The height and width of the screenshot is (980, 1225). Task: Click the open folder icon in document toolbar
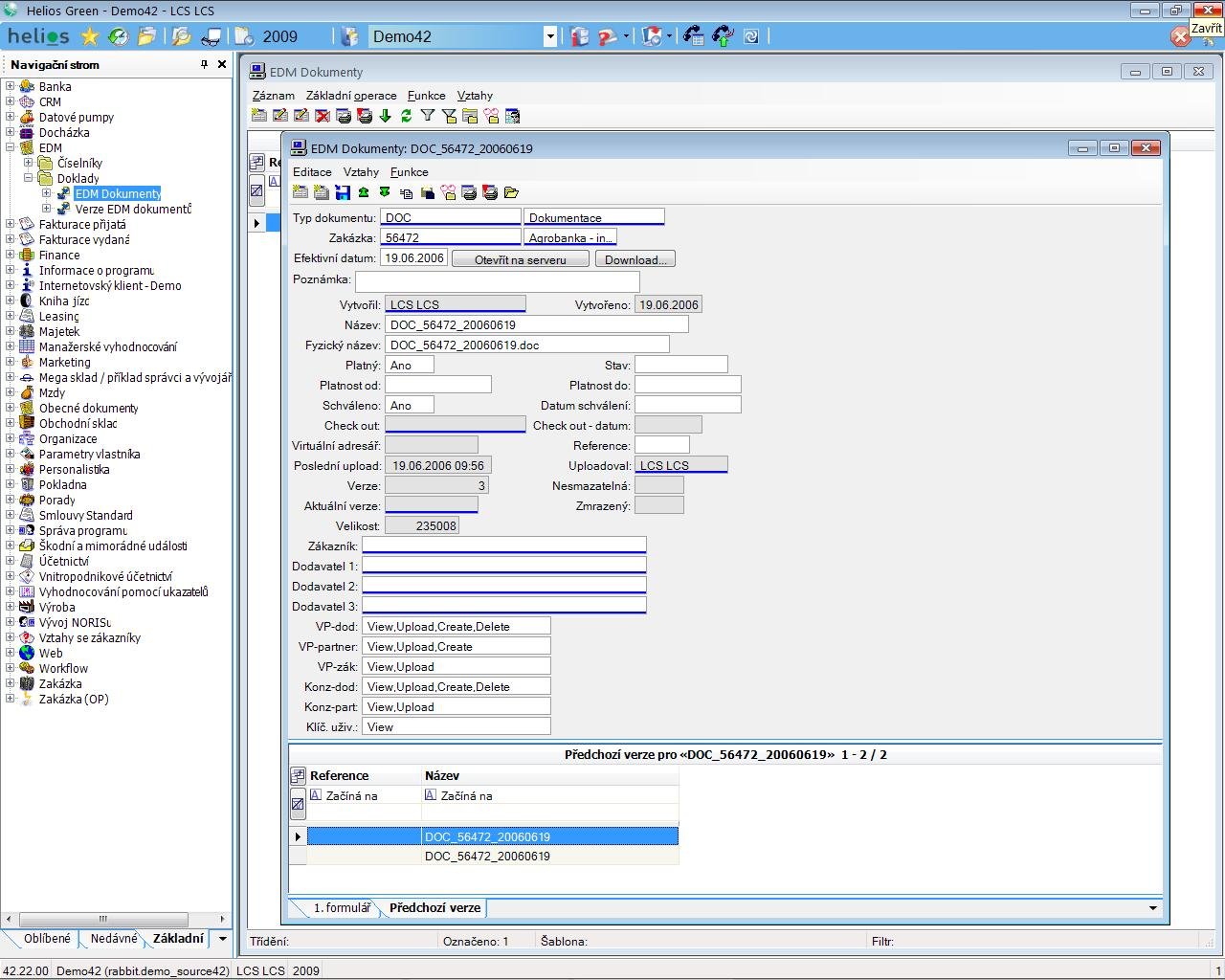511,192
